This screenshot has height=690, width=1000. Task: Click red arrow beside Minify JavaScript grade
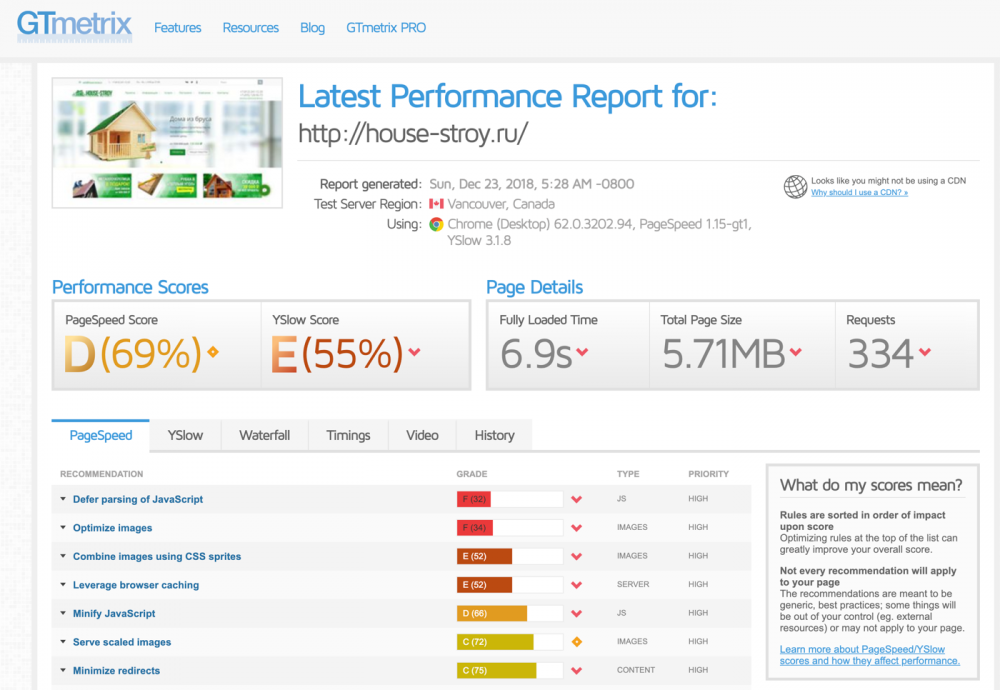pos(577,613)
